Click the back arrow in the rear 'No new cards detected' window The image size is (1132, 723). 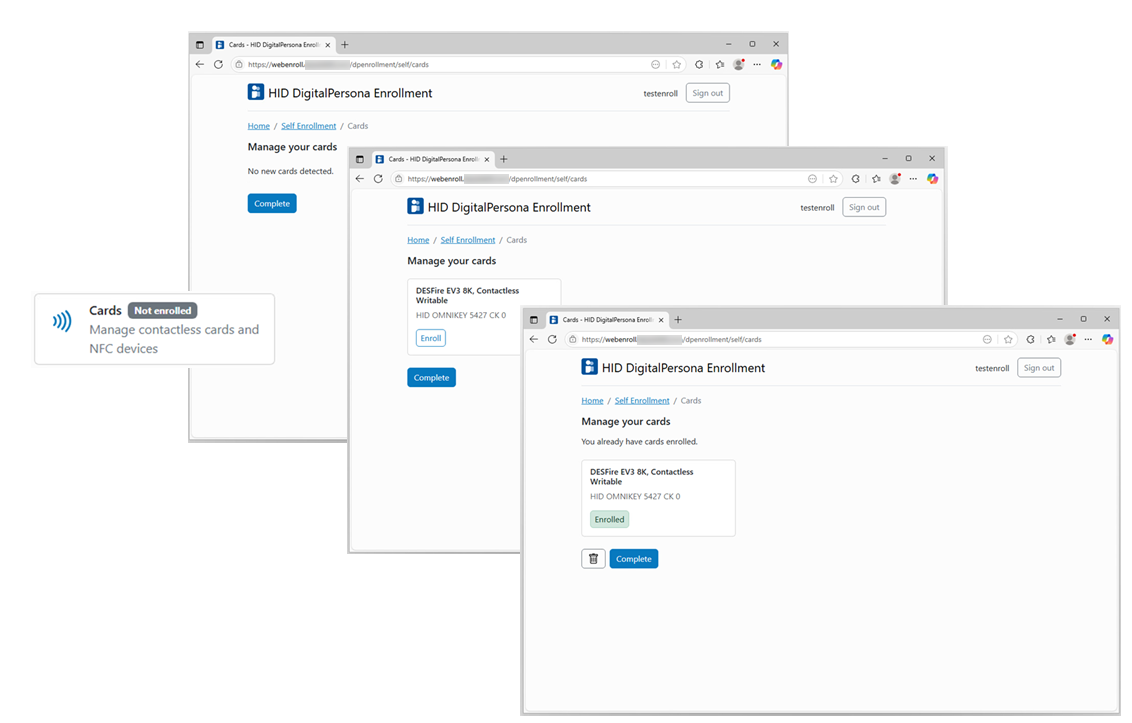click(200, 65)
